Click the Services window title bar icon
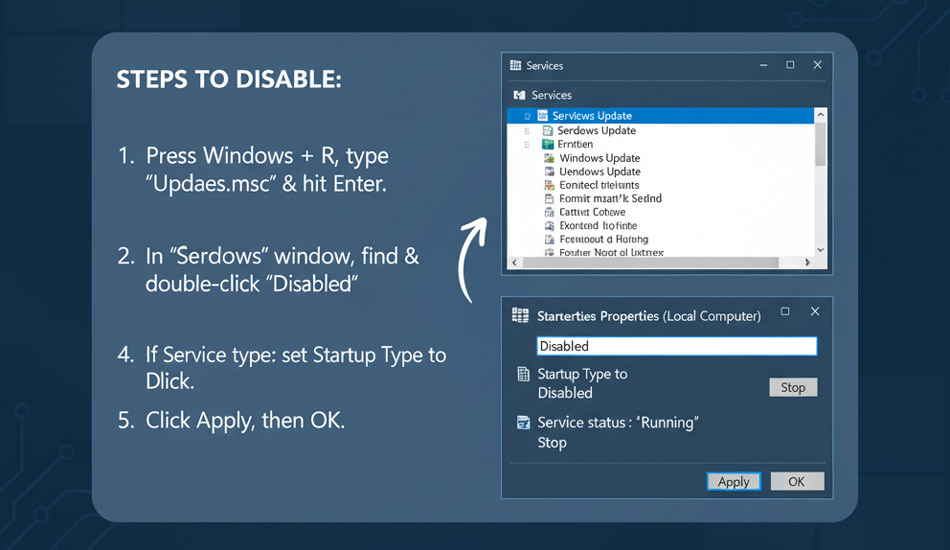 (x=516, y=65)
